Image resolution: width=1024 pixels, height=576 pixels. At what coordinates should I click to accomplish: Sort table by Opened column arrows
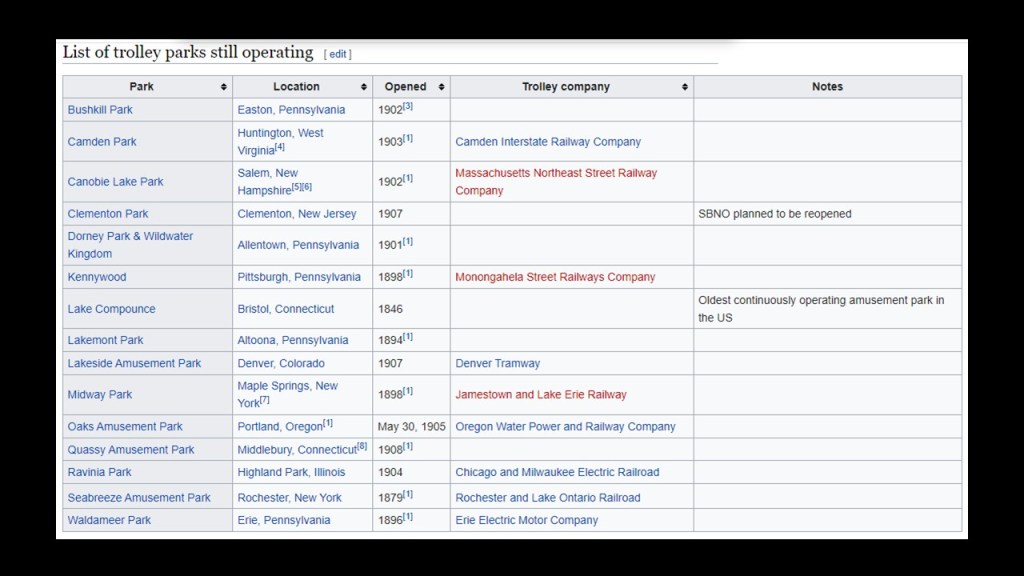(441, 87)
